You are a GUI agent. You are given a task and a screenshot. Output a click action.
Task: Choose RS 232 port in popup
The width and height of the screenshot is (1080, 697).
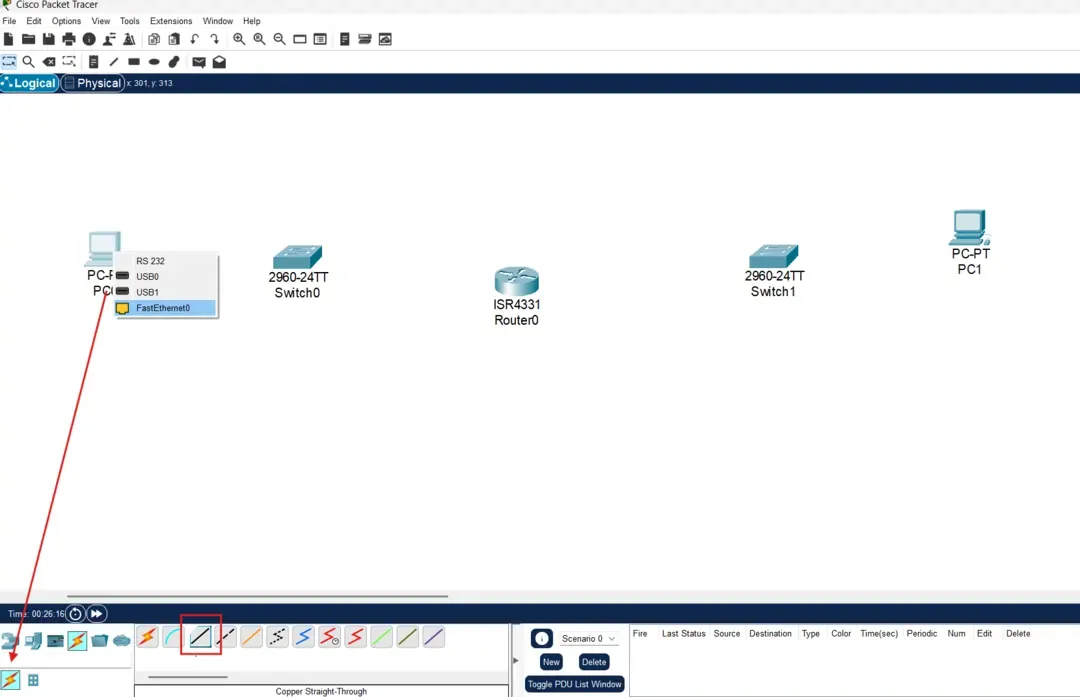[x=165, y=261]
